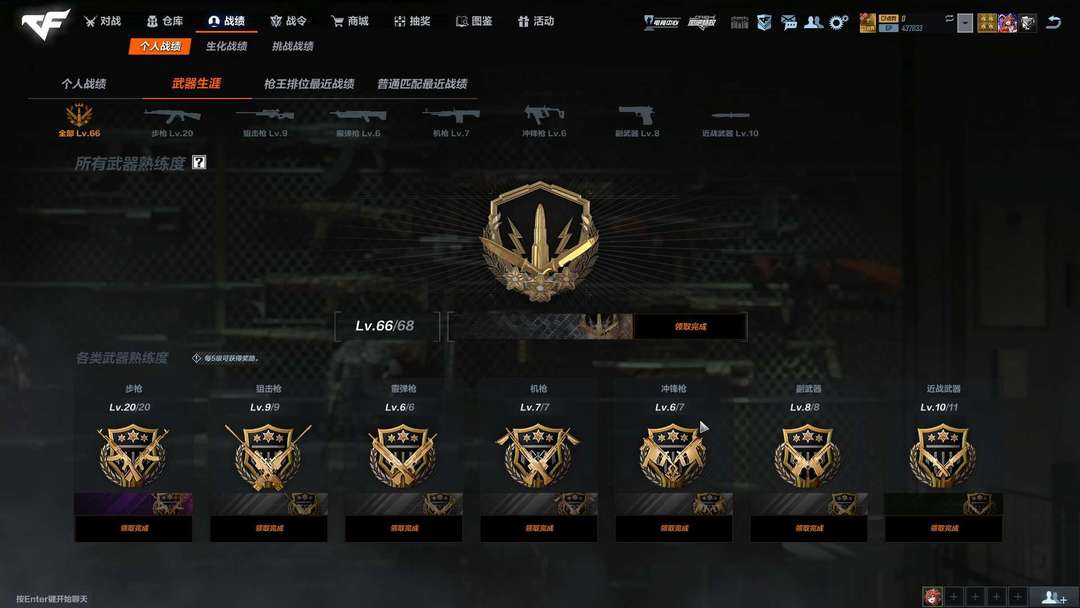
Task: Open the 枪王排位最近战绩 tab
Action: (309, 84)
